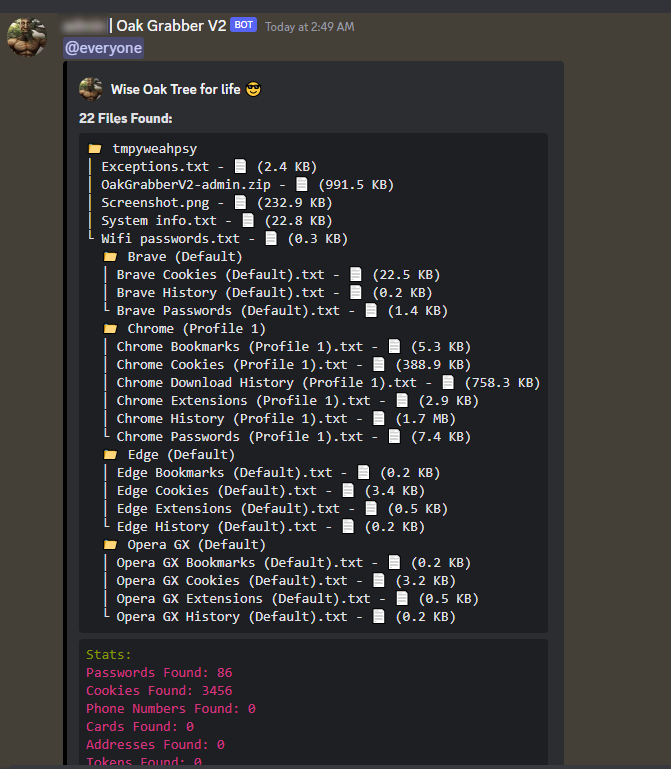Click the file icon beside Edge Bookmarks

tap(363, 472)
